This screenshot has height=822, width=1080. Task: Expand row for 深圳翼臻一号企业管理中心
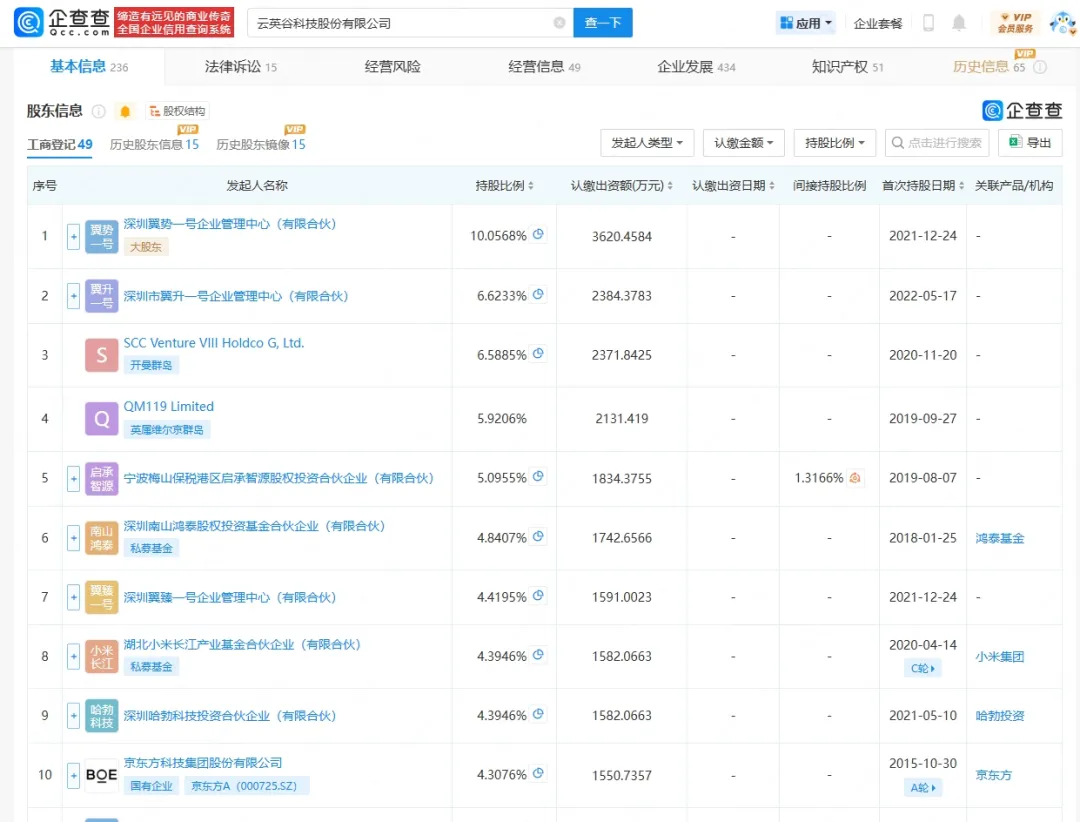[73, 597]
